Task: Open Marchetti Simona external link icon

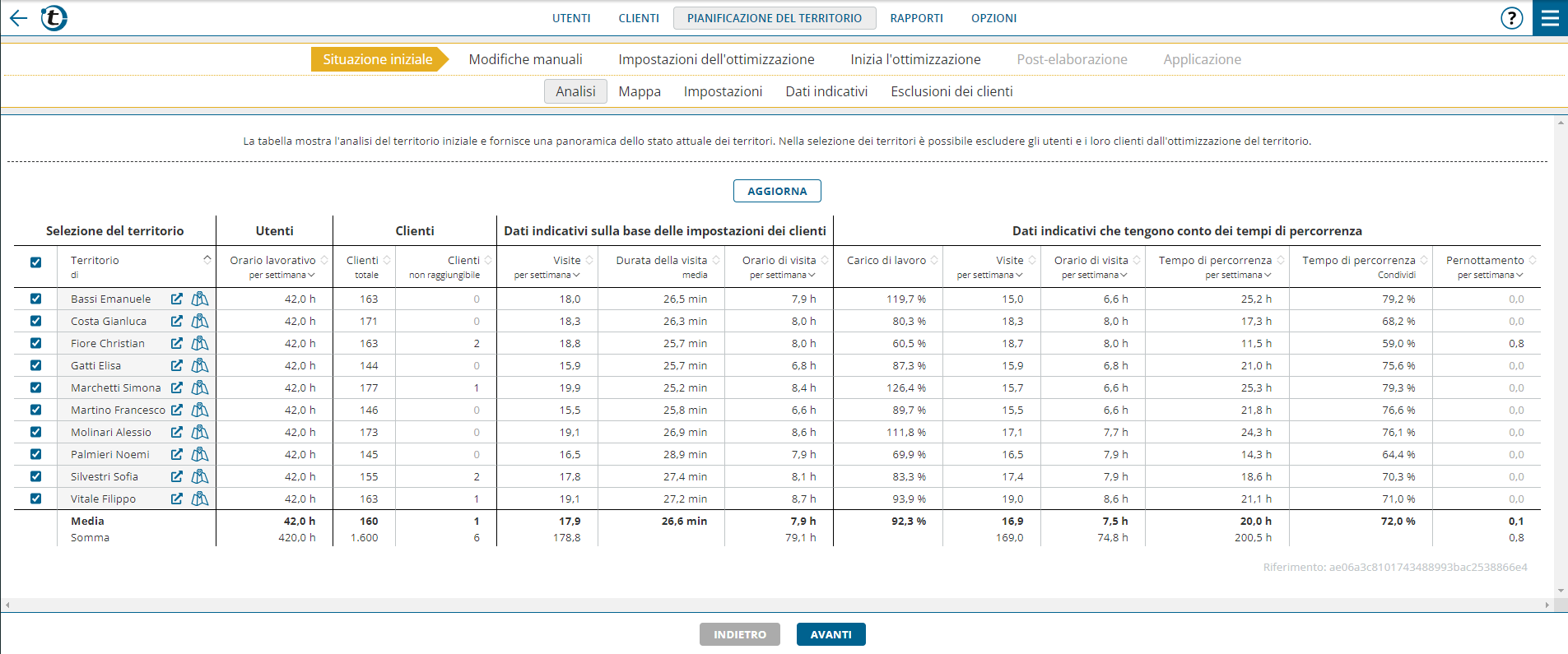Action: 177,387
